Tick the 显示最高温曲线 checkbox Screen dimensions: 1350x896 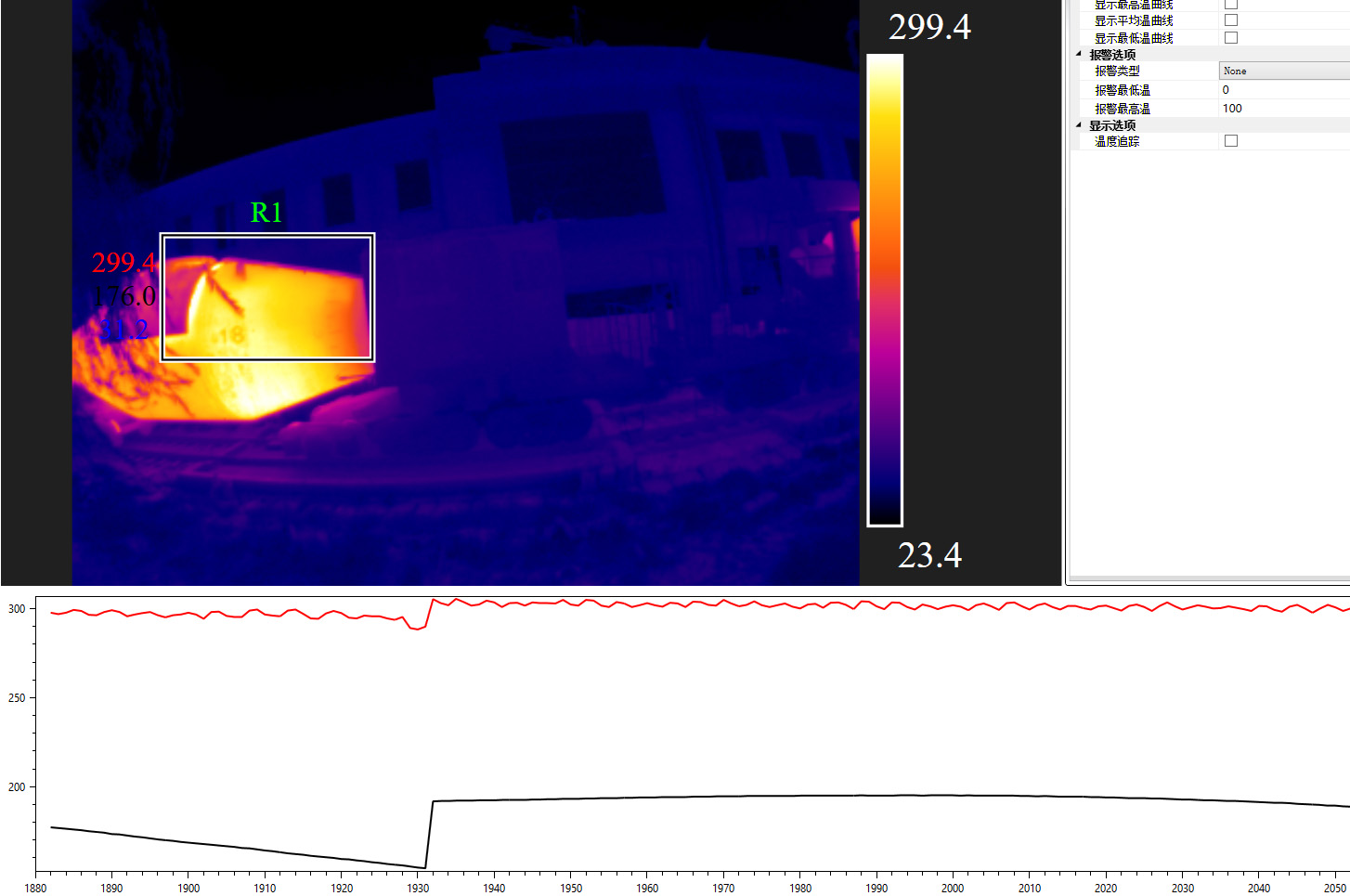[1230, 5]
